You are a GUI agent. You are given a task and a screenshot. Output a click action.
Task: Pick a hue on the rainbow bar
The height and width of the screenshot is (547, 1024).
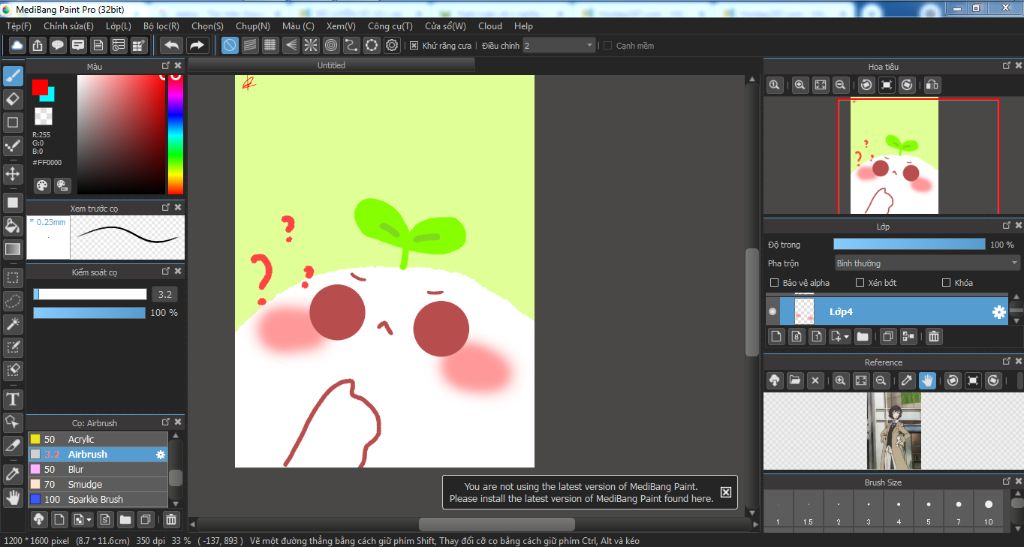pyautogui.click(x=175, y=134)
